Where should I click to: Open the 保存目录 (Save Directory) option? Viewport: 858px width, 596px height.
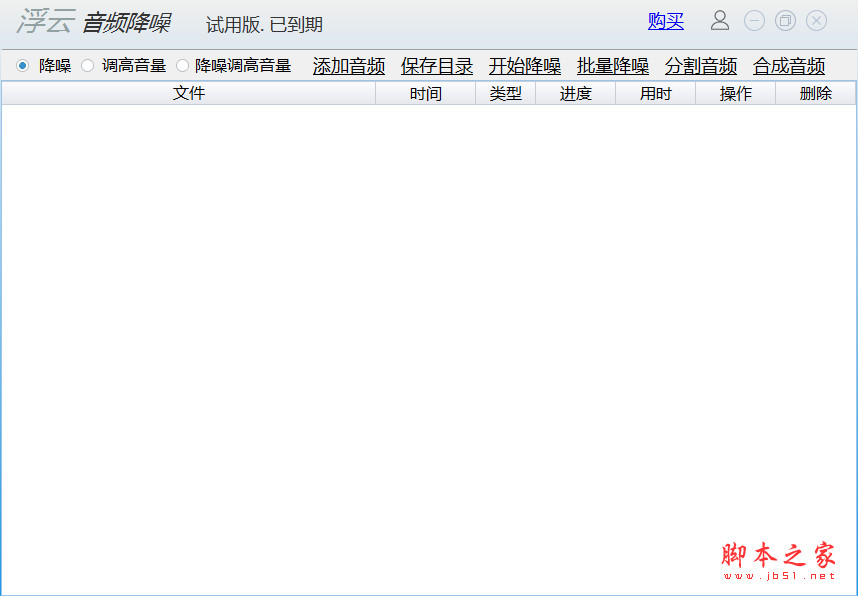point(436,66)
